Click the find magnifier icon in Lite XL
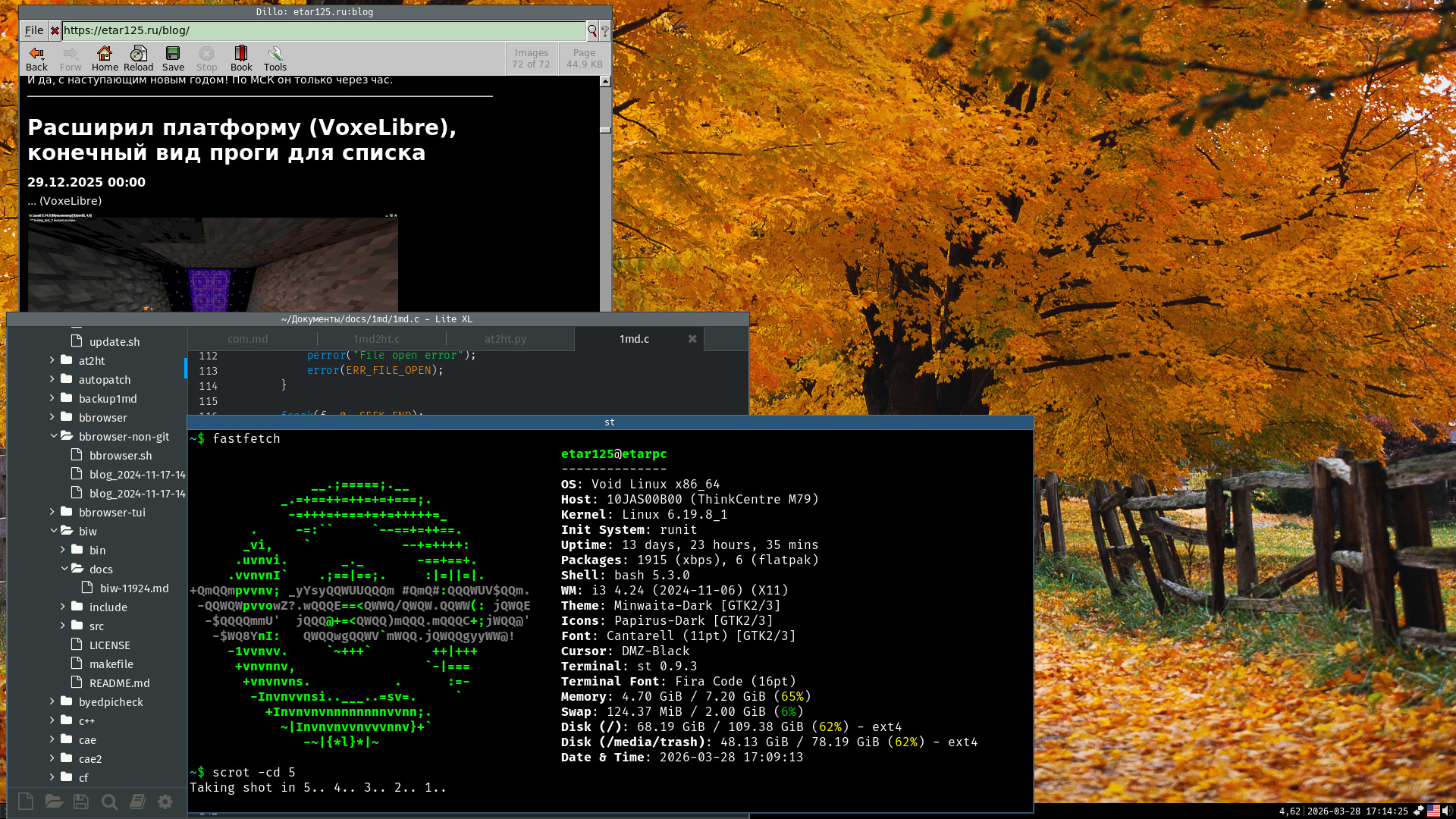1456x819 pixels. pyautogui.click(x=109, y=802)
